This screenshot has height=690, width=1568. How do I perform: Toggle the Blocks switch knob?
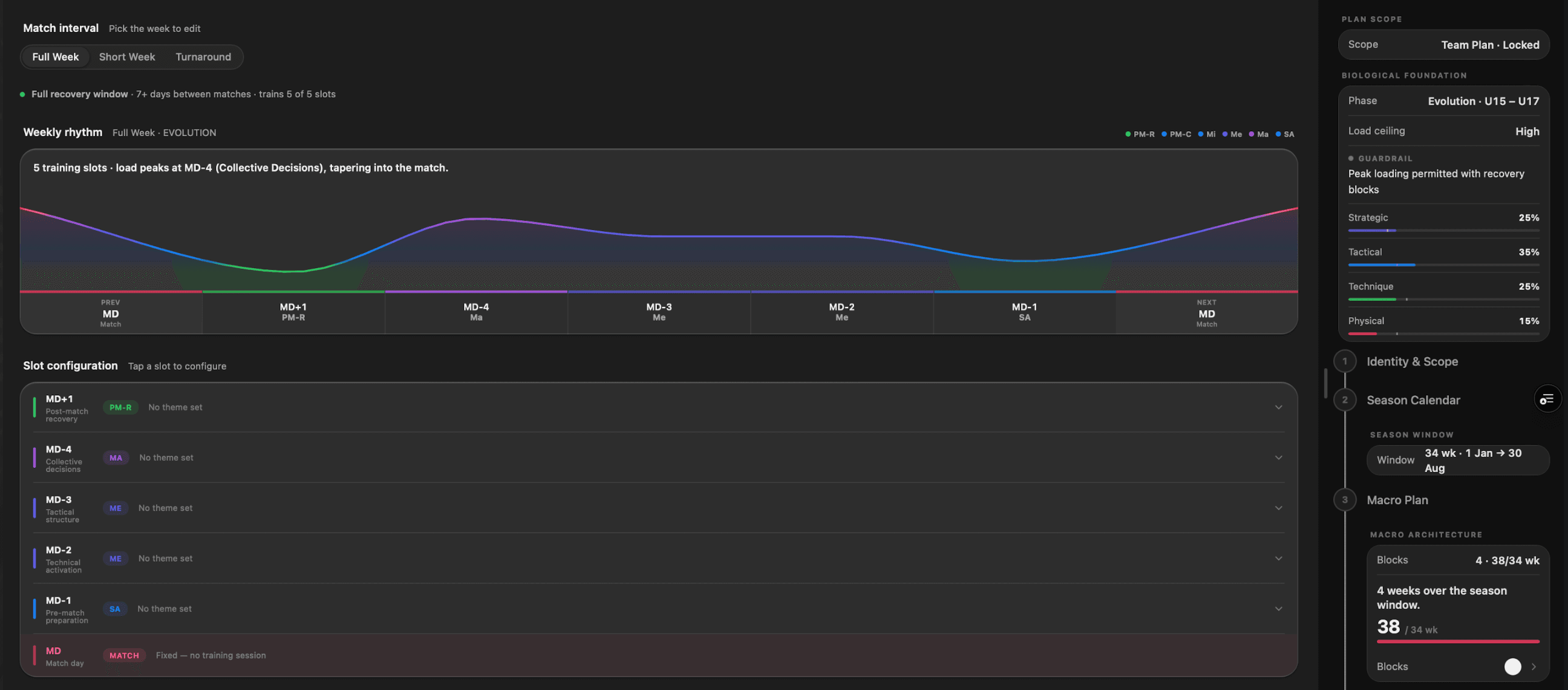coord(1512,667)
